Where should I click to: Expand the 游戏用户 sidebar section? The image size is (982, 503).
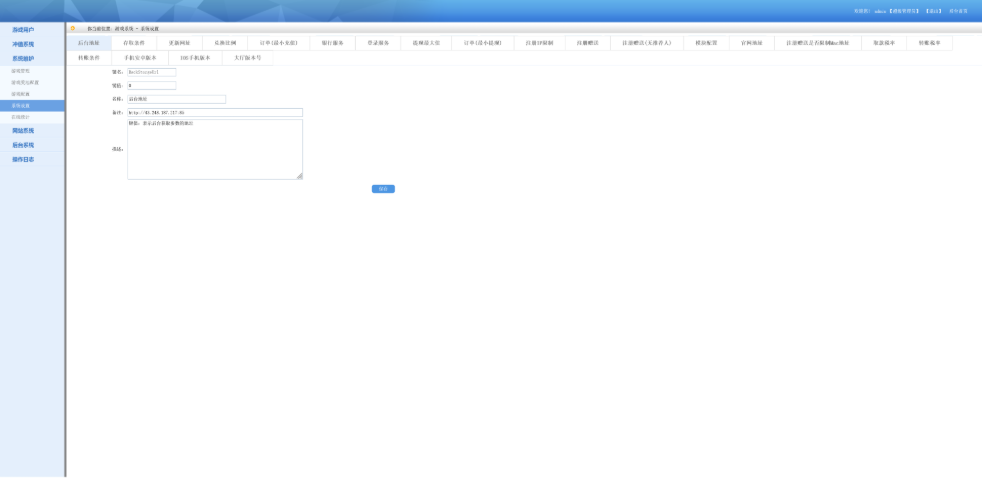23,30
